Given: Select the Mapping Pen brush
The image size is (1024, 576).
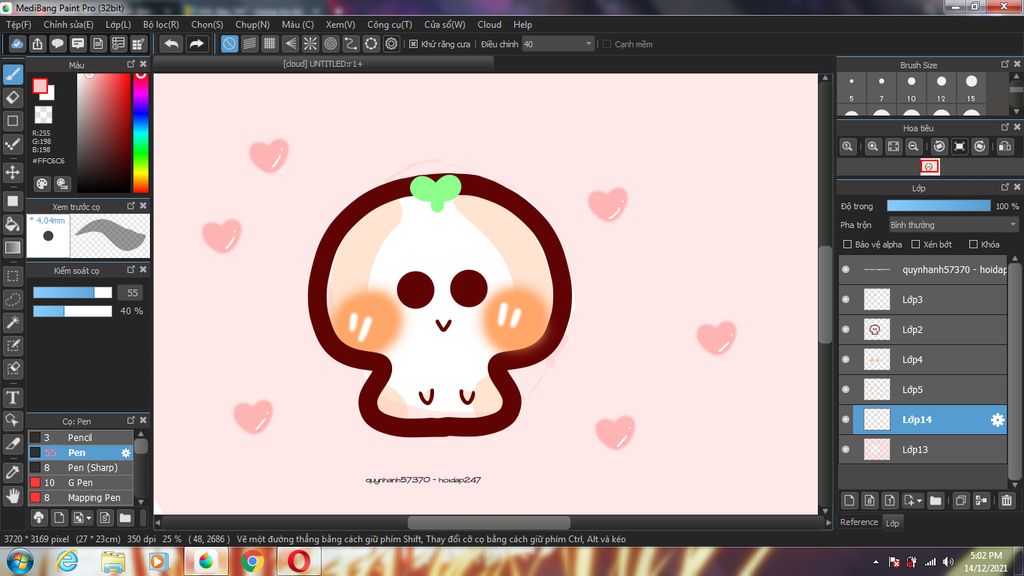Looking at the screenshot, I should [81, 498].
